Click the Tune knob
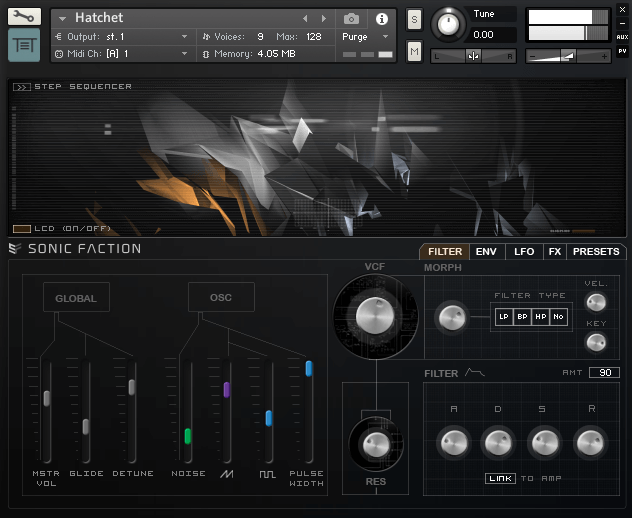The height and width of the screenshot is (518, 632). (448, 24)
